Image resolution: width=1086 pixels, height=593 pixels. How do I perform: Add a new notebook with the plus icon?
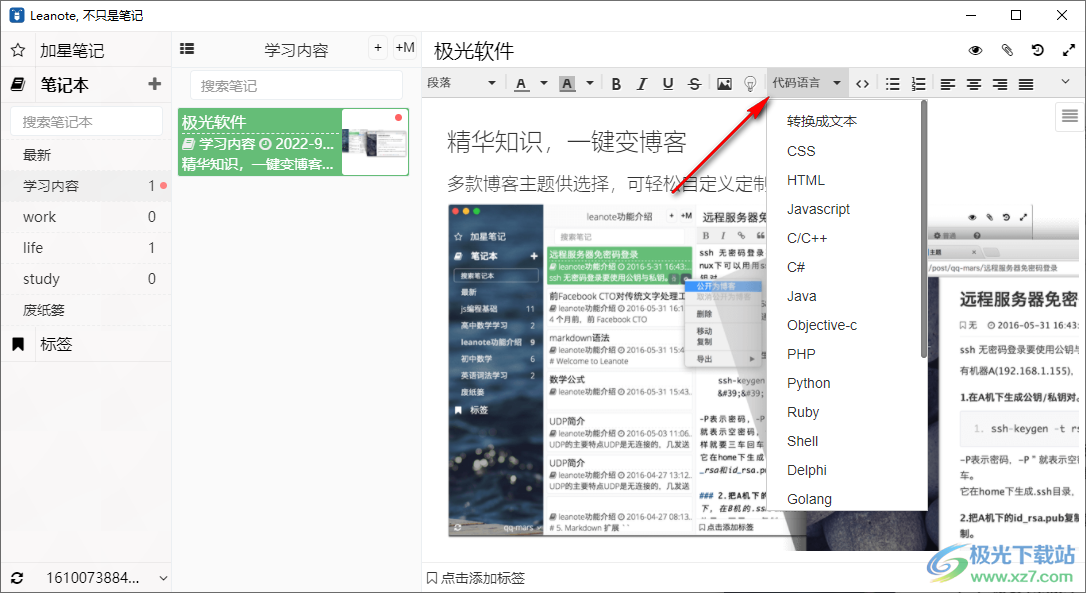pos(154,84)
